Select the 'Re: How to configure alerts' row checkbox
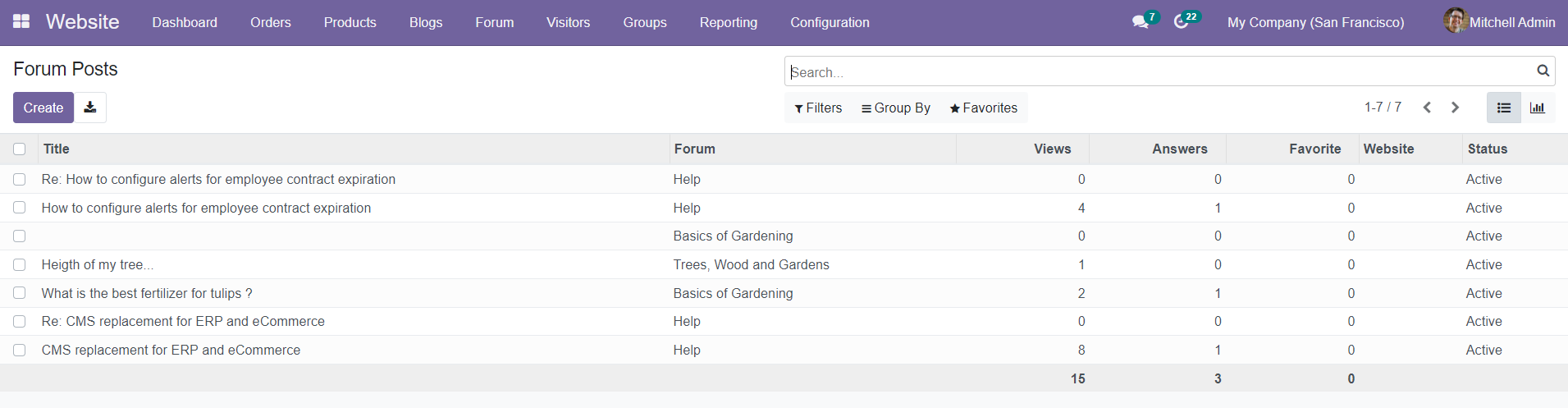The height and width of the screenshot is (408, 1568). 20,180
